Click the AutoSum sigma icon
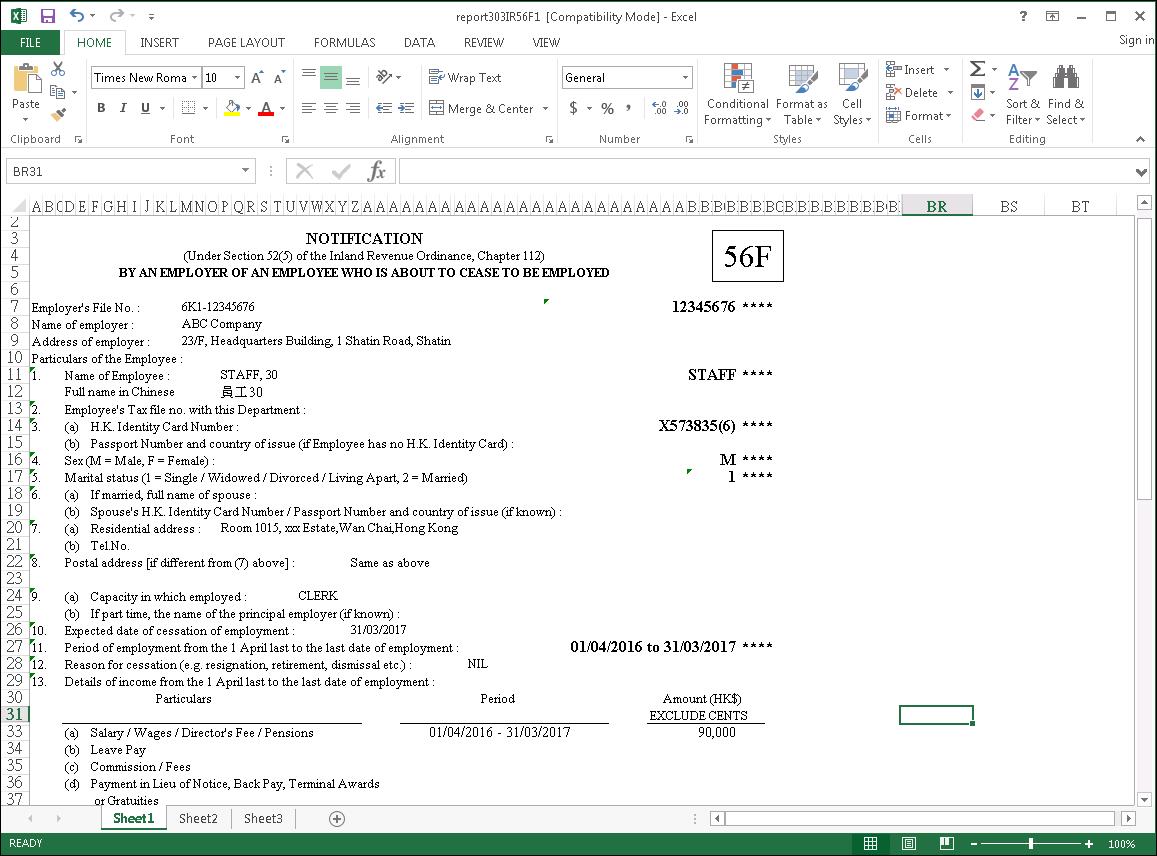The image size is (1157, 856). (977, 69)
